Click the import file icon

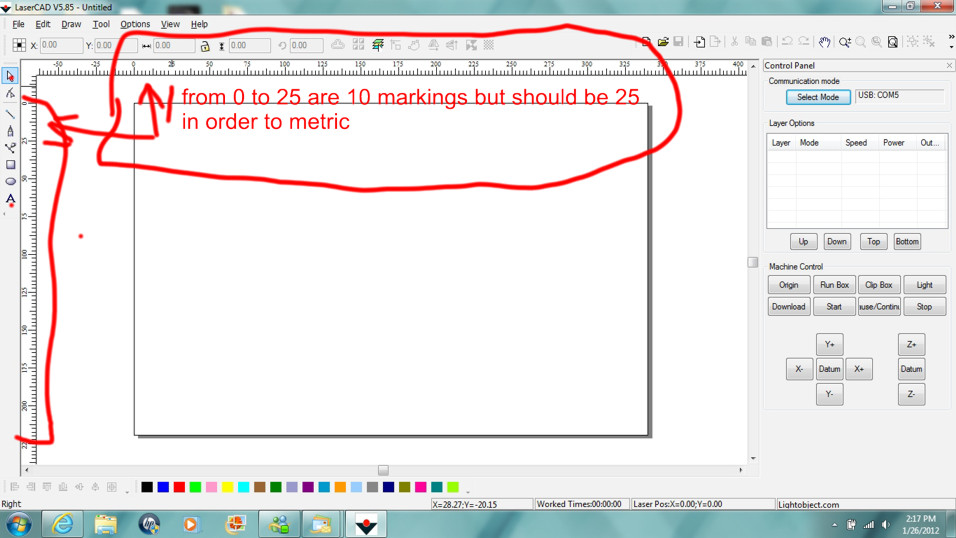[699, 43]
